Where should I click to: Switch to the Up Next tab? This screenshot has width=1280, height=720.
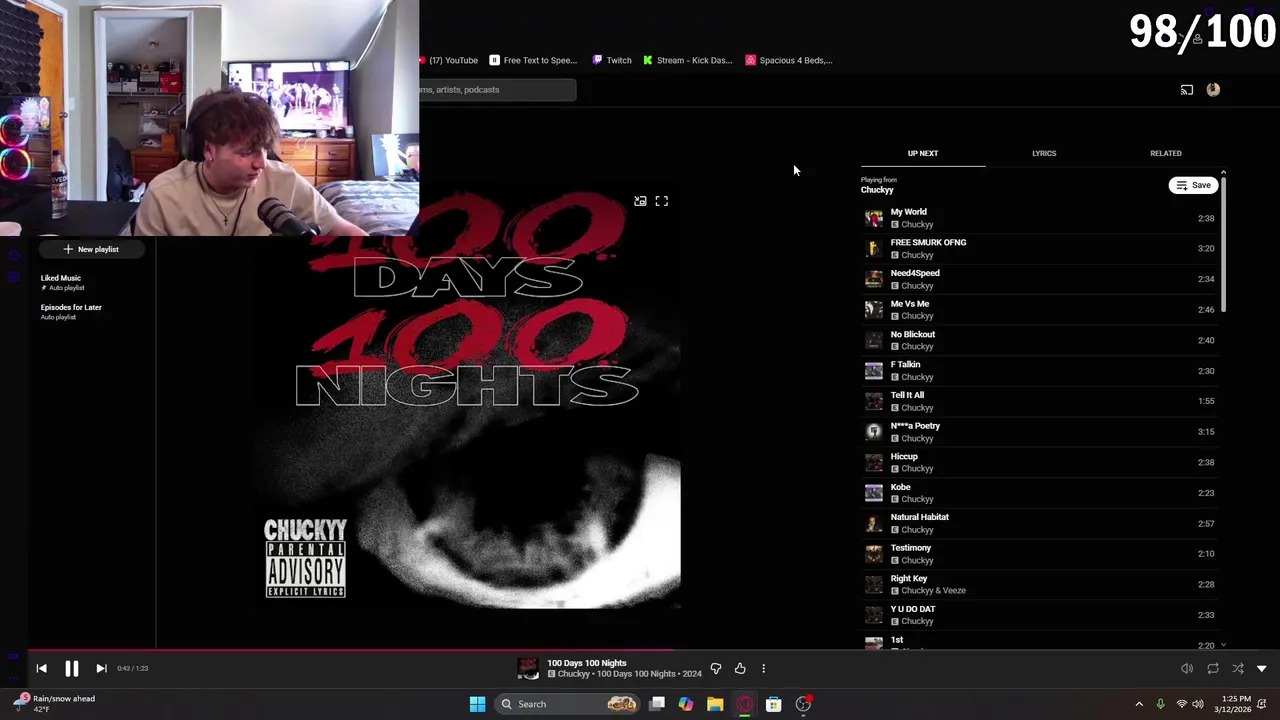(x=923, y=153)
